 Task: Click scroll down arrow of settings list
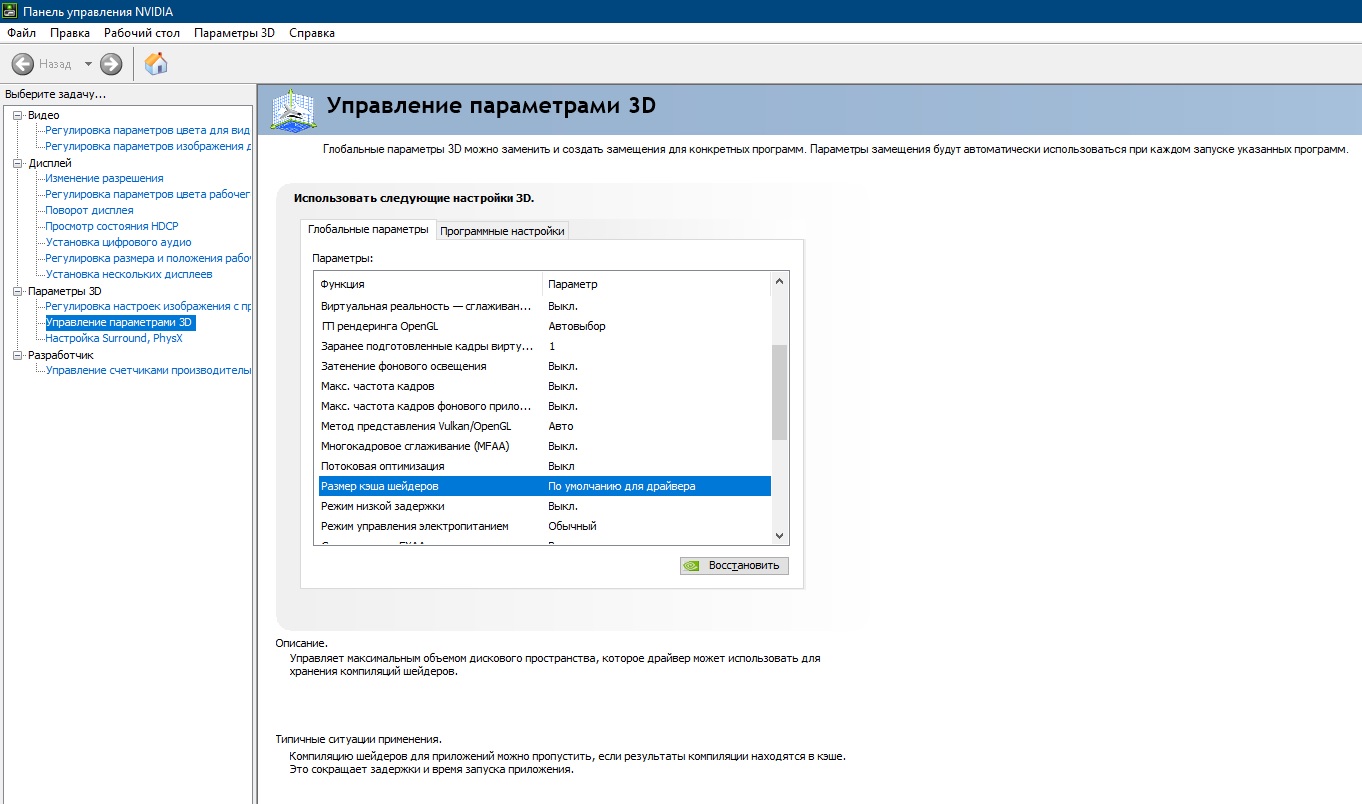780,536
